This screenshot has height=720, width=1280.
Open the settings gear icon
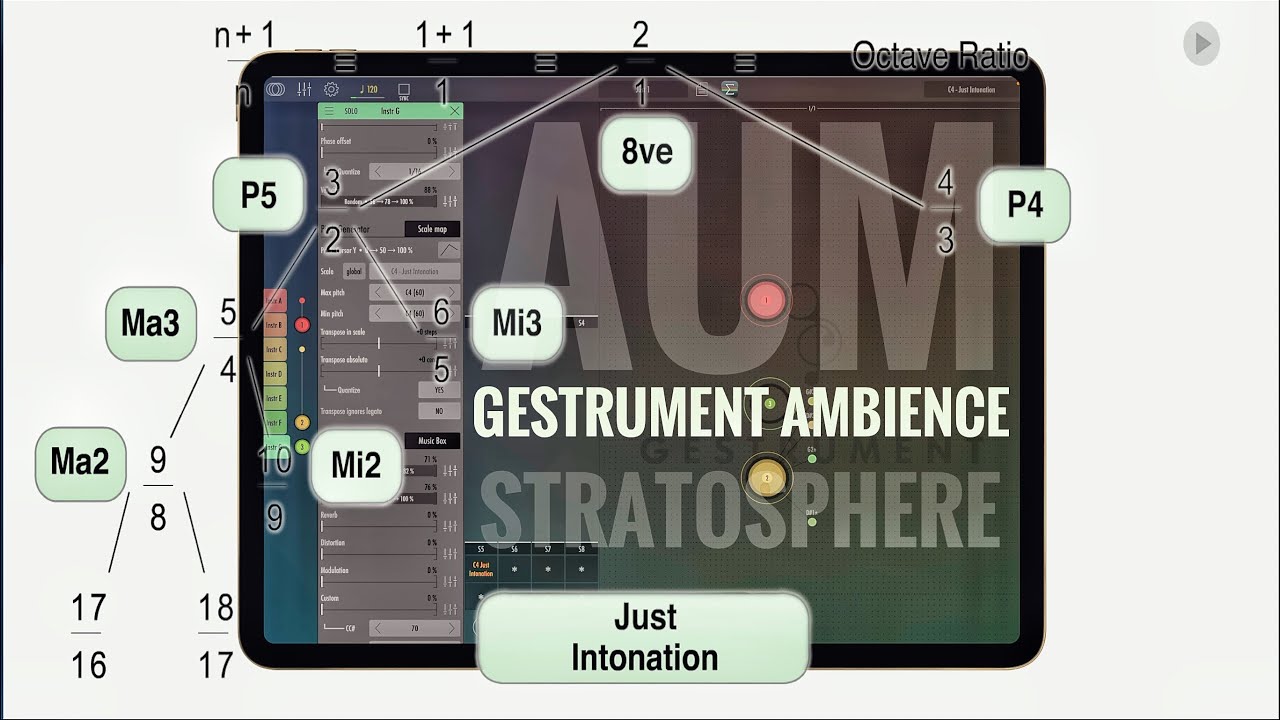(x=331, y=89)
